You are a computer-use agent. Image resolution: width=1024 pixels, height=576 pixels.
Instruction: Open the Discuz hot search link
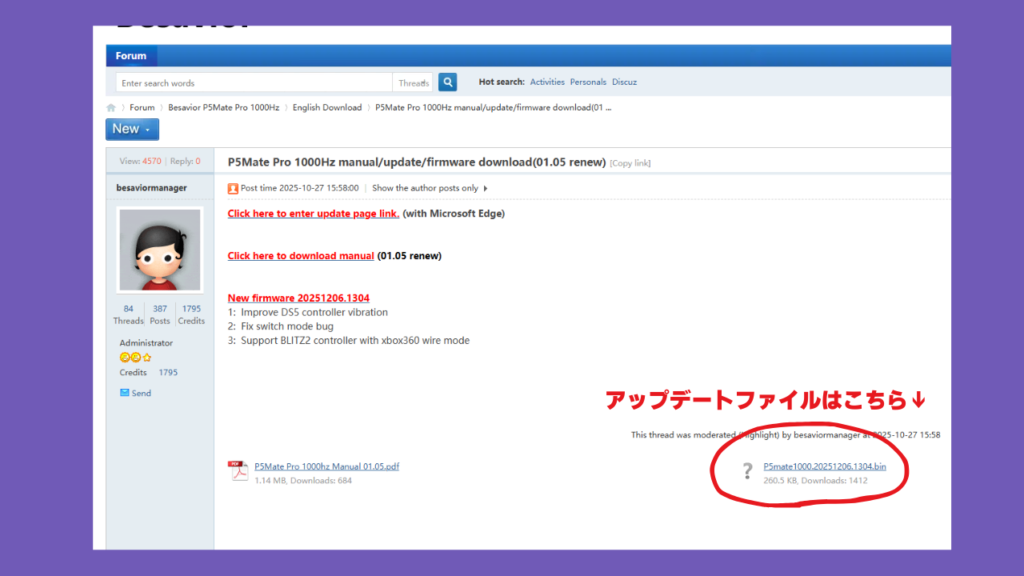pyautogui.click(x=624, y=82)
